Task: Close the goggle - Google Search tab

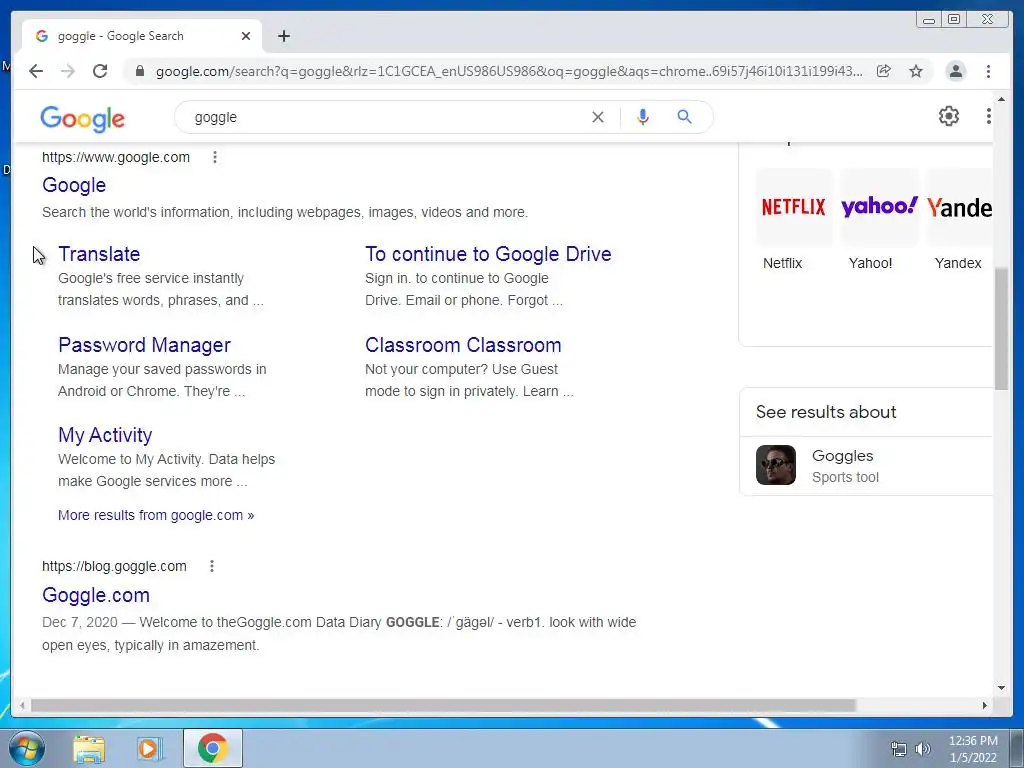Action: (x=246, y=36)
